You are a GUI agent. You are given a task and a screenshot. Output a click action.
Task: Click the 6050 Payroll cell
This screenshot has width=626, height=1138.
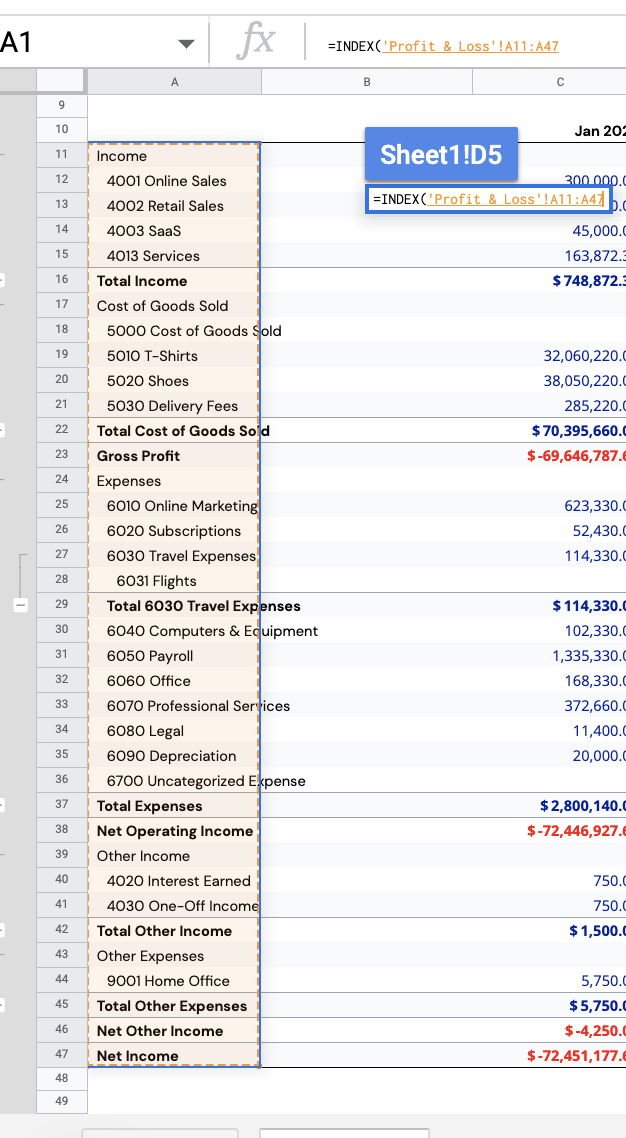pos(174,655)
